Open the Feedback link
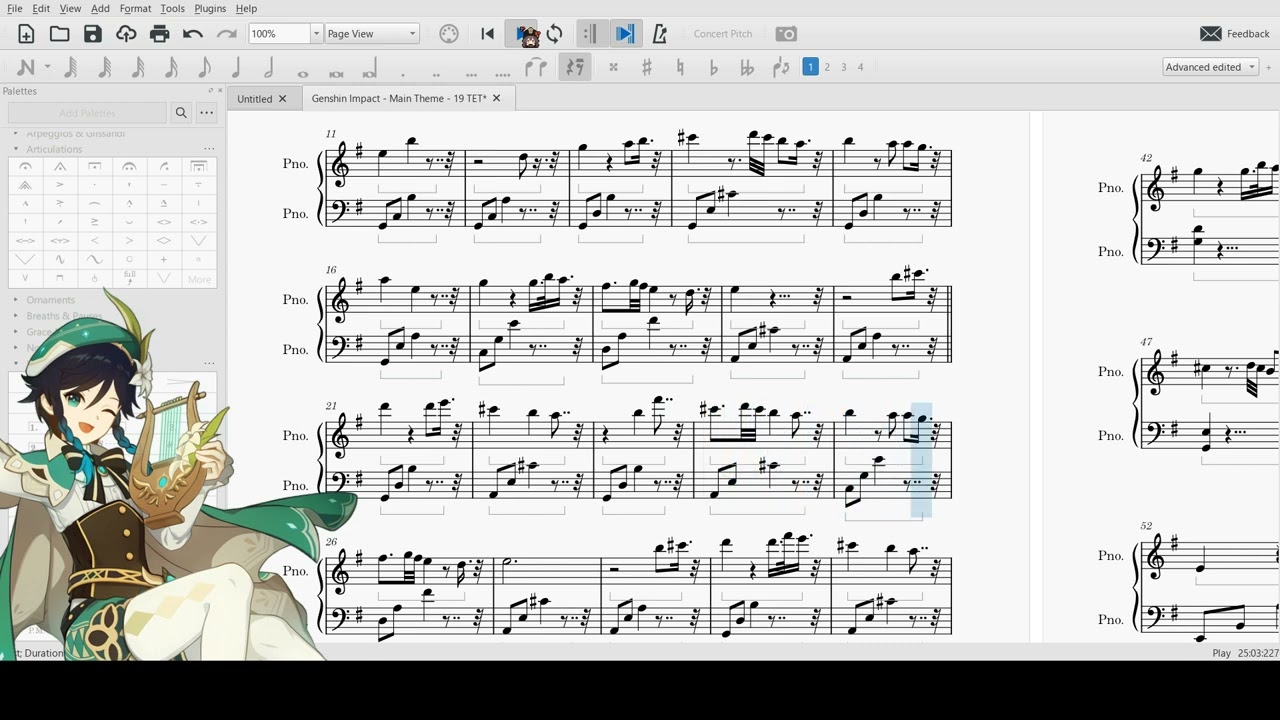The height and width of the screenshot is (720, 1280). coord(1235,34)
